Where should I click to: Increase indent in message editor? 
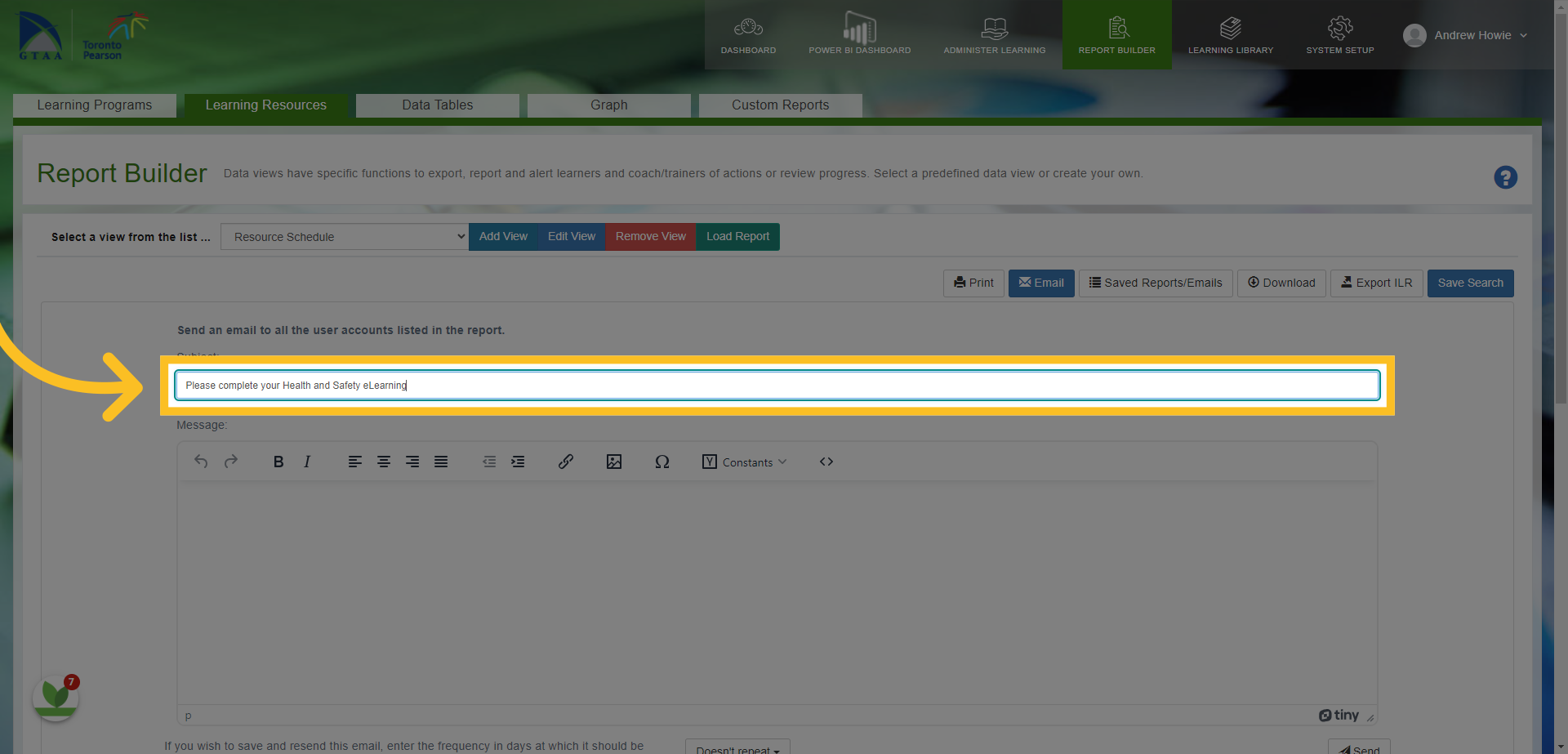point(518,462)
